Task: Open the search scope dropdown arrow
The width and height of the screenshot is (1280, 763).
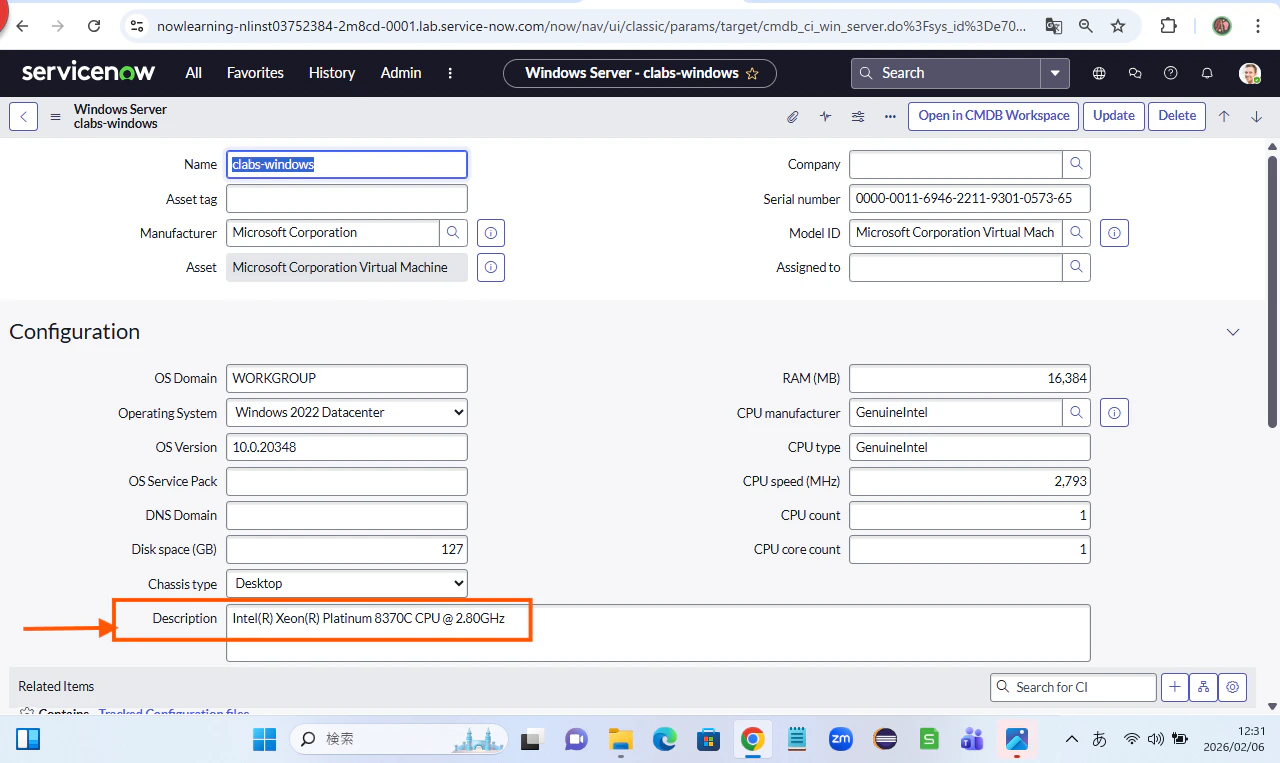Action: tap(1055, 73)
